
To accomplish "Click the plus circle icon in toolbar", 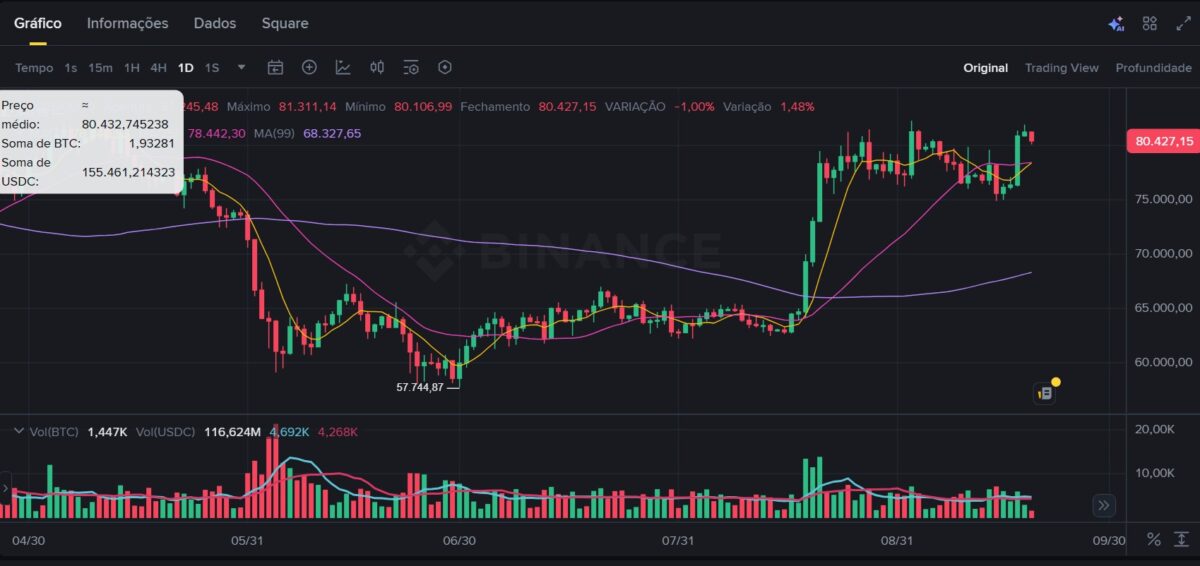I will coord(309,68).
